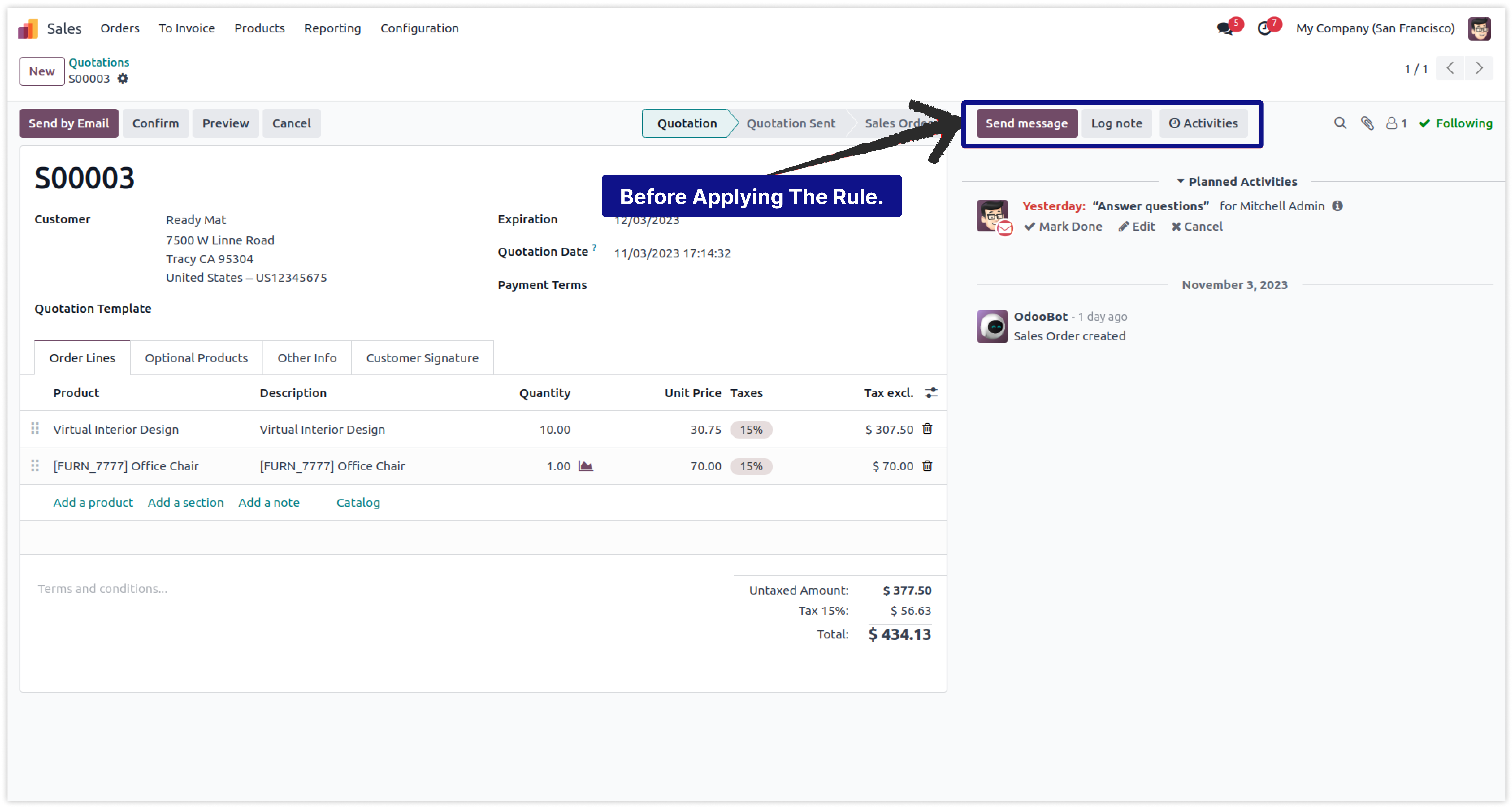
Task: Switch to the Optional Products tab
Action: [x=197, y=358]
